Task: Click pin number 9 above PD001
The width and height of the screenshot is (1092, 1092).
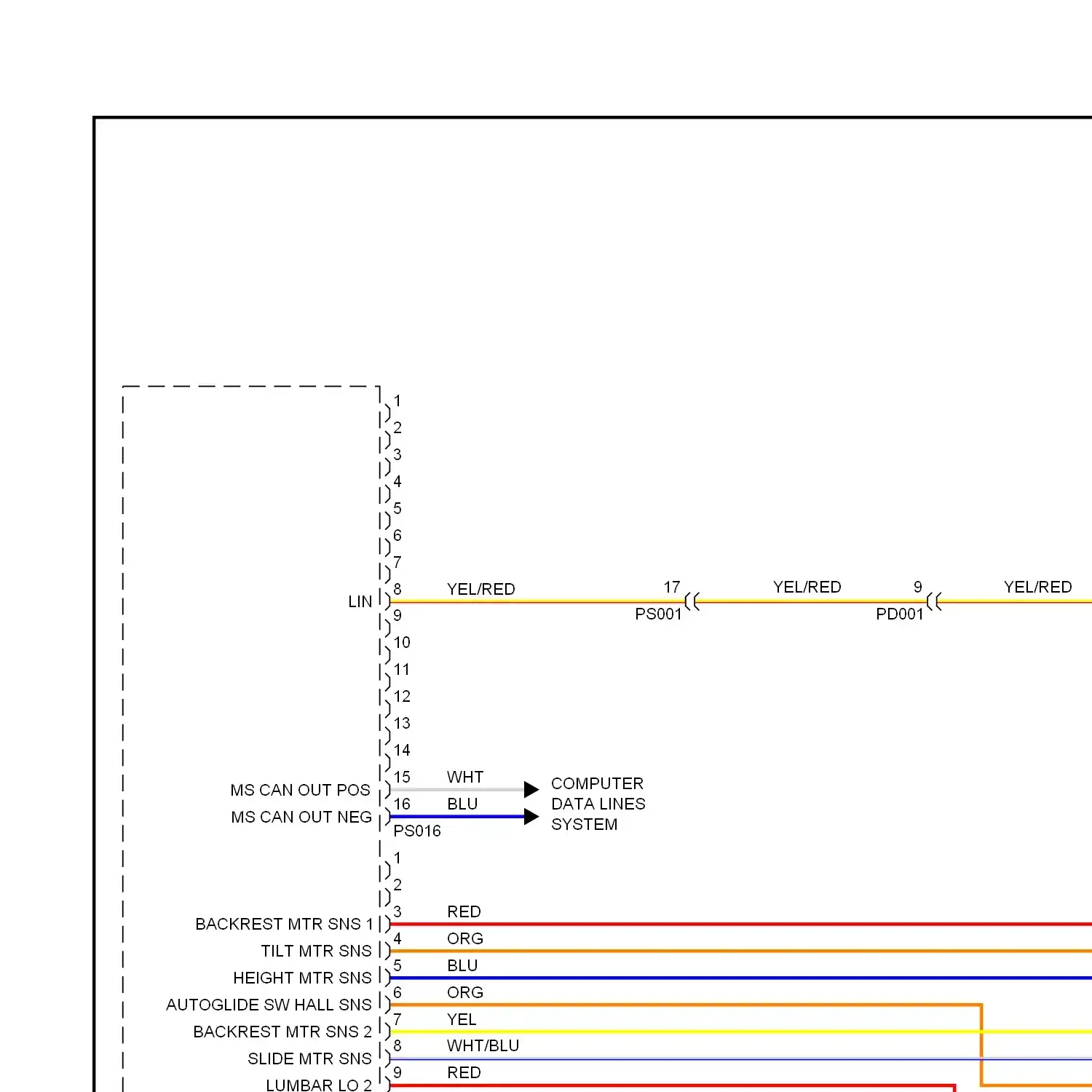Action: [x=918, y=587]
